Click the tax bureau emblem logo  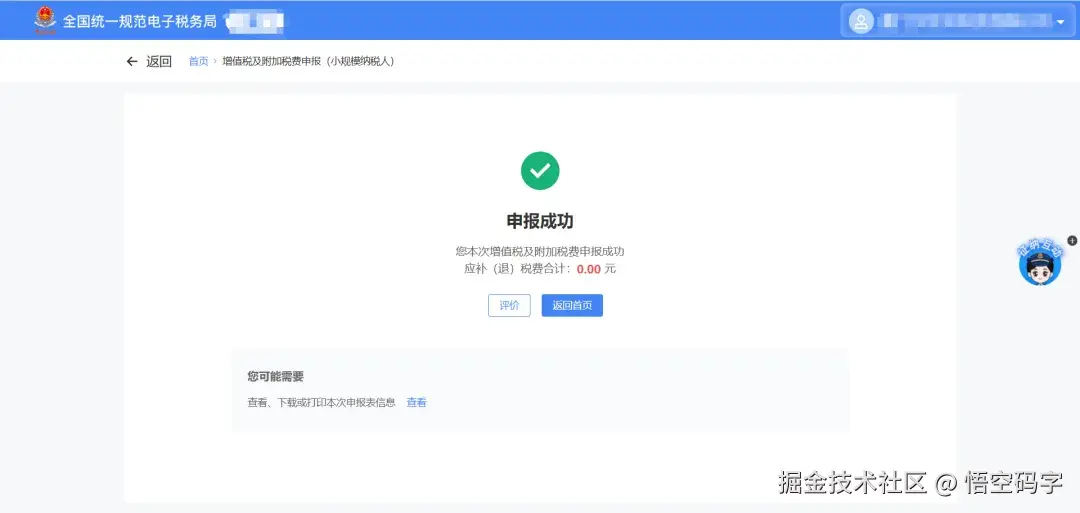[x=45, y=21]
